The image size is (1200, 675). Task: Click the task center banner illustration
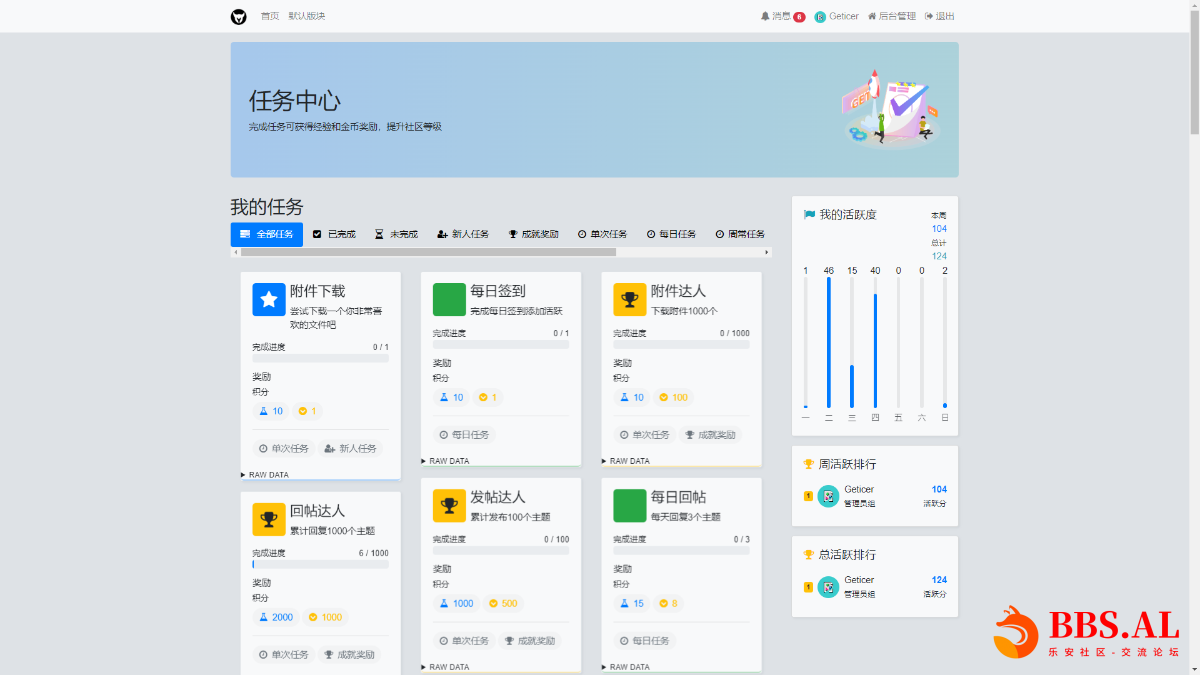tap(890, 108)
